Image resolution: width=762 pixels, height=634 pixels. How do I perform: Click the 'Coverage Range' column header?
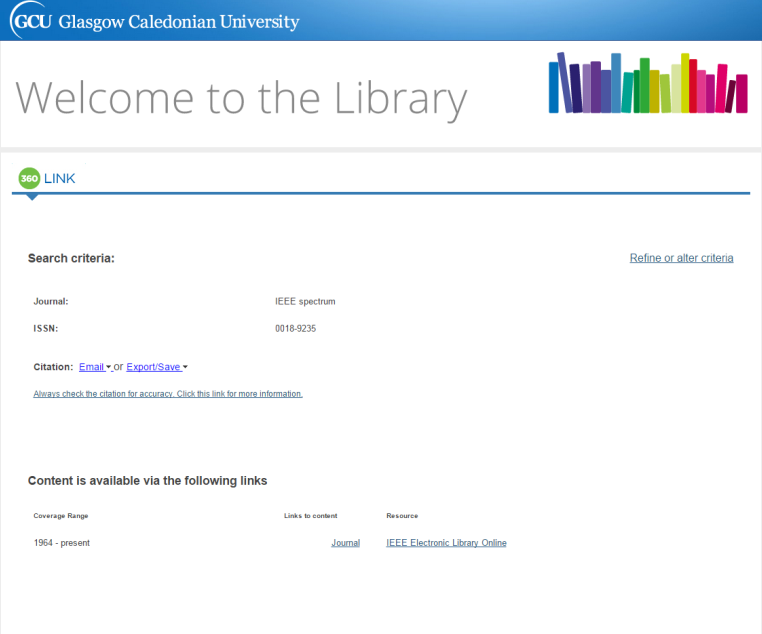coord(61,515)
